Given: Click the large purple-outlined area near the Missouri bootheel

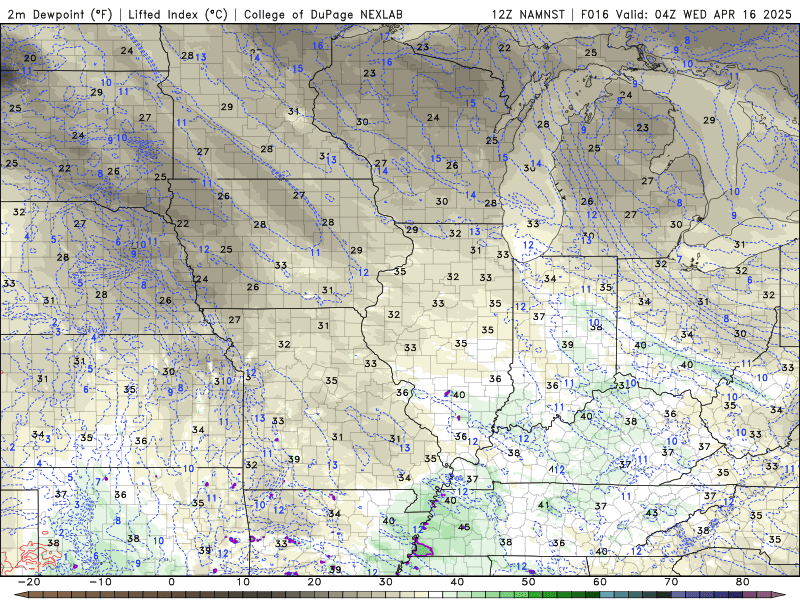Looking at the screenshot, I should pos(423,548).
